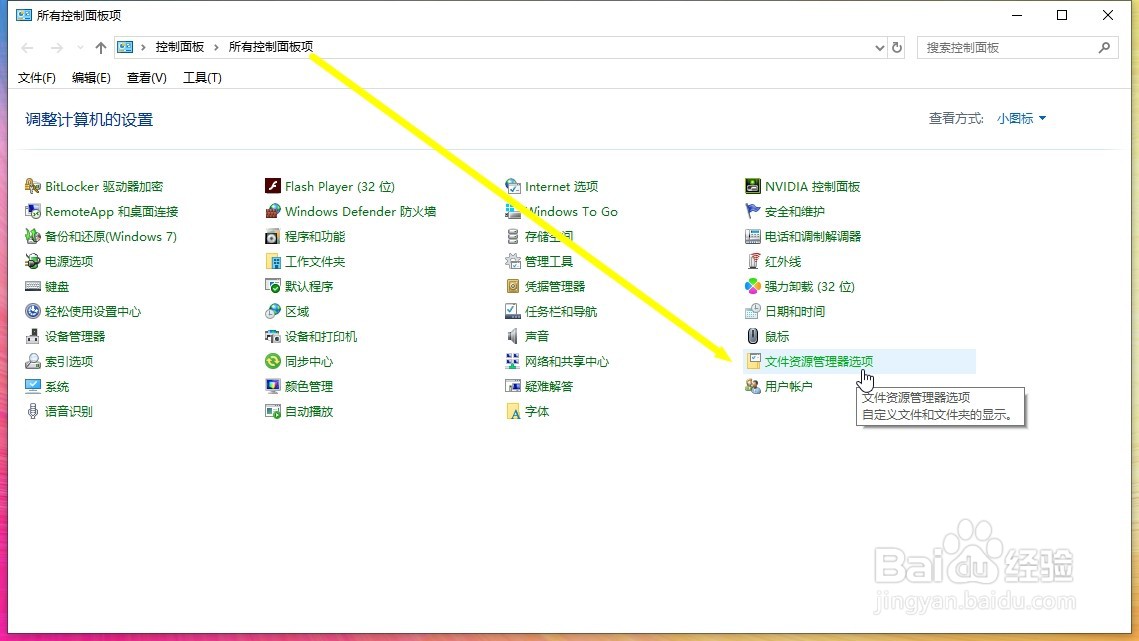Expand chevron before 控制面板 breadcrumb
The height and width of the screenshot is (641, 1139).
click(143, 47)
